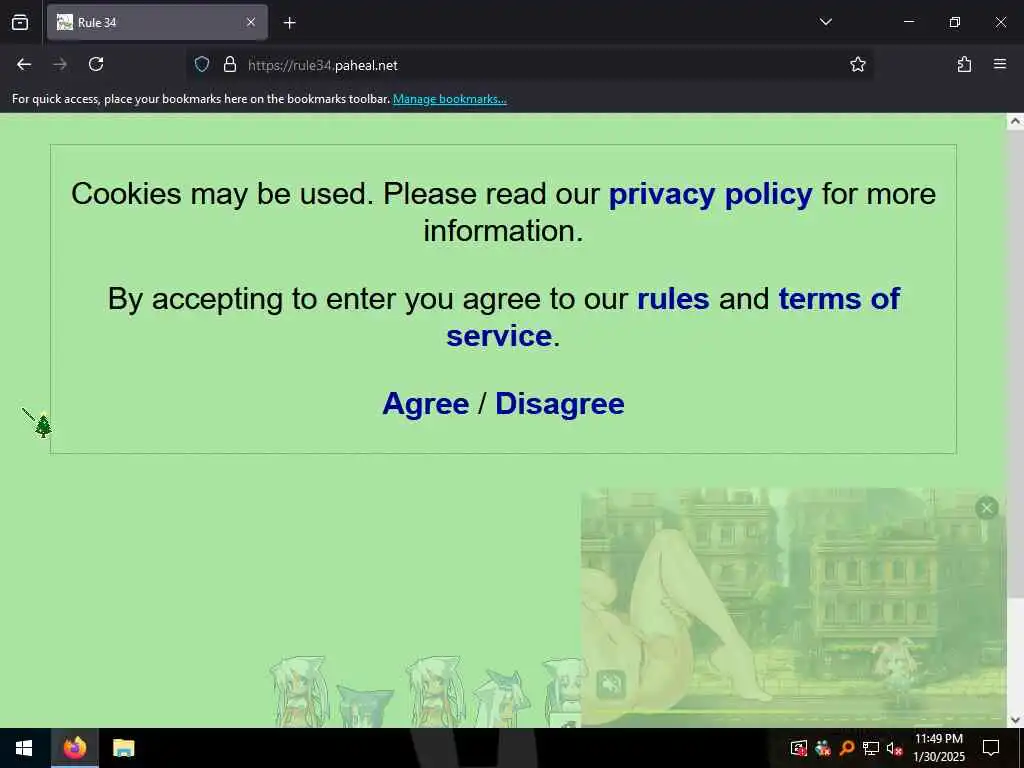Screen dimensions: 1024x768
Task: Click the page scrollbar down arrow
Action: pos(1015,720)
